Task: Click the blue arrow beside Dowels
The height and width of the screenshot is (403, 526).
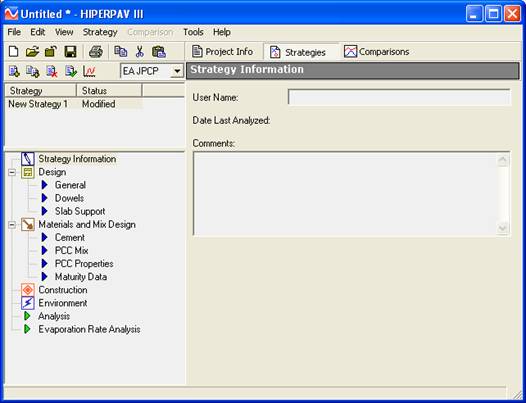Action: pyautogui.click(x=44, y=198)
